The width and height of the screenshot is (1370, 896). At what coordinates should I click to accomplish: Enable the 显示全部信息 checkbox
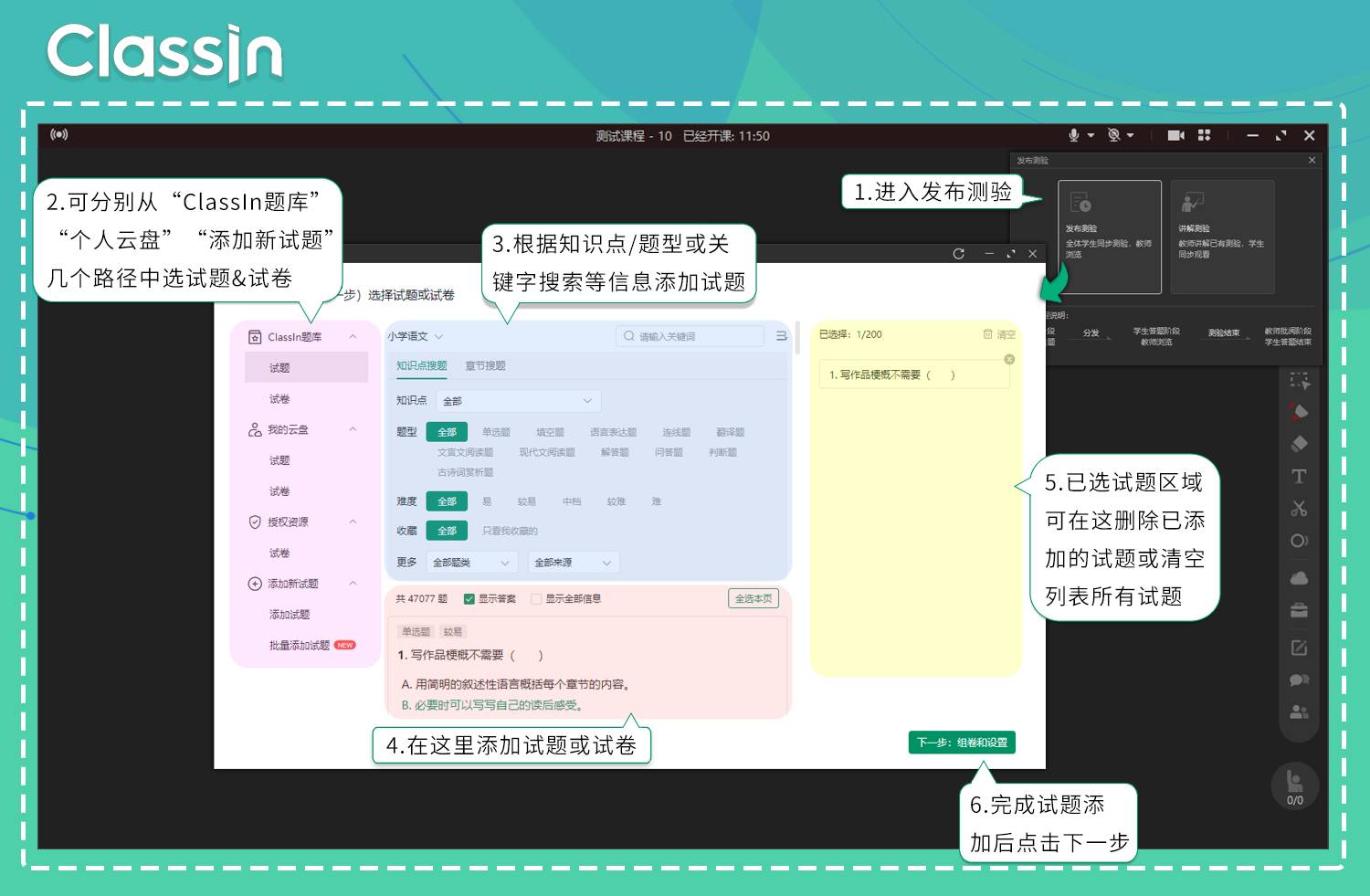coord(536,599)
